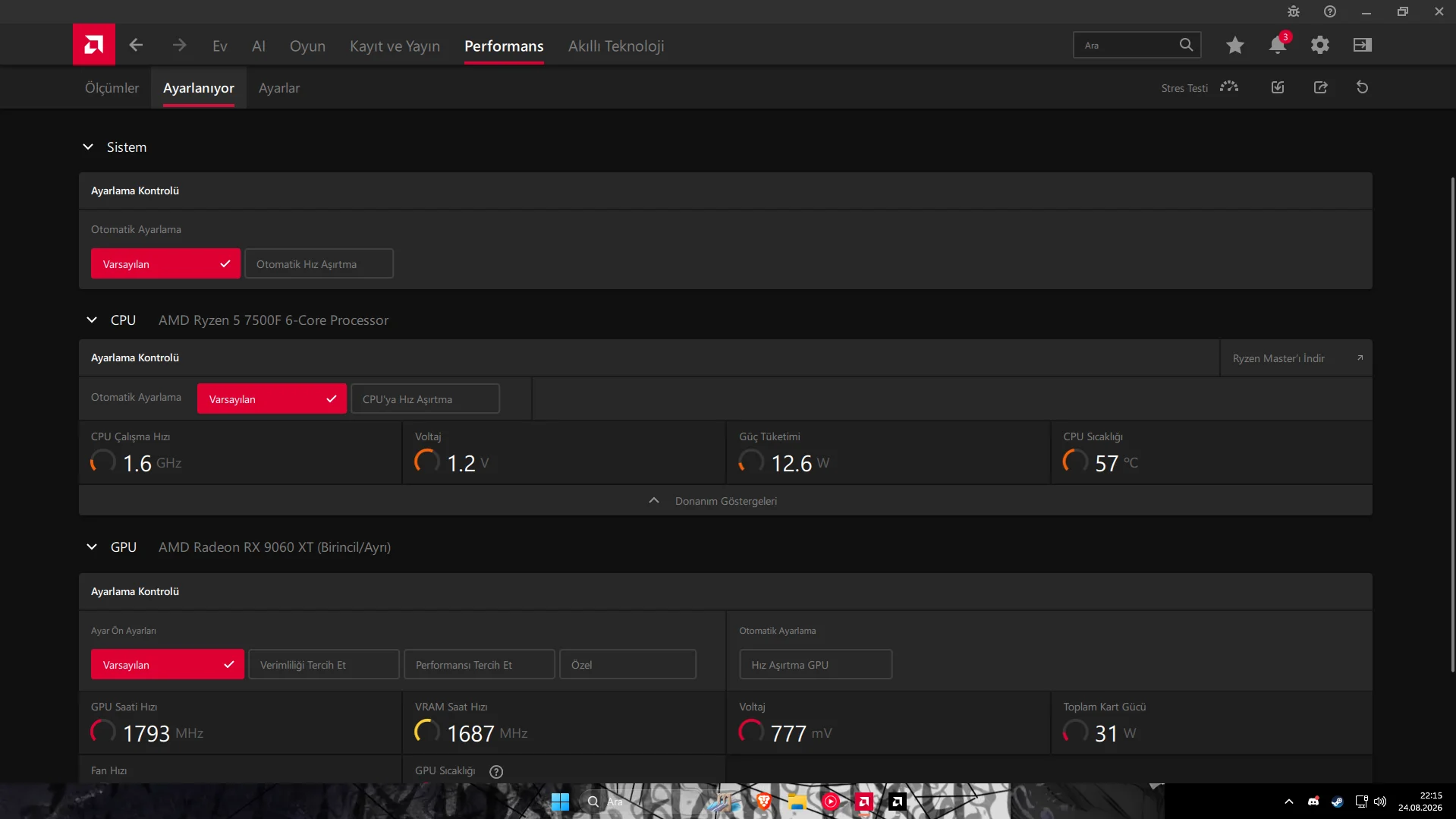Enable CPU'ya Hız Aşırtma

(425, 398)
